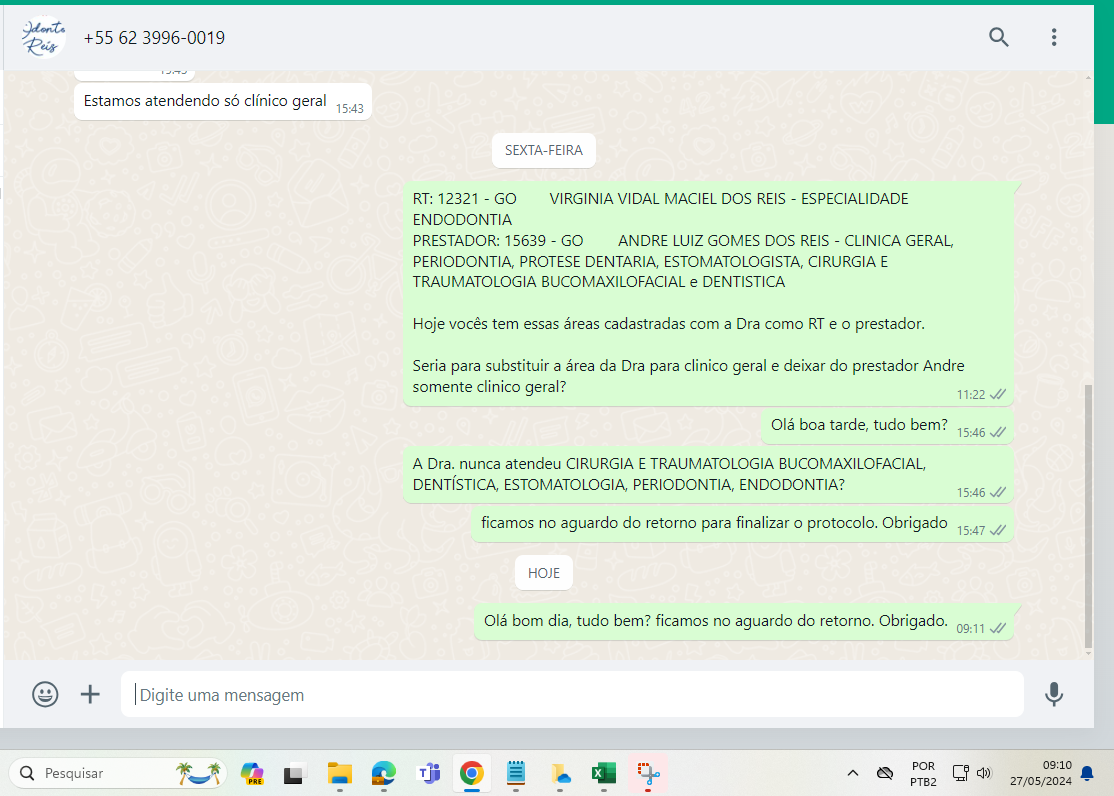
Task: Click the SEXTA-FEIRA date chip
Action: coord(544,150)
